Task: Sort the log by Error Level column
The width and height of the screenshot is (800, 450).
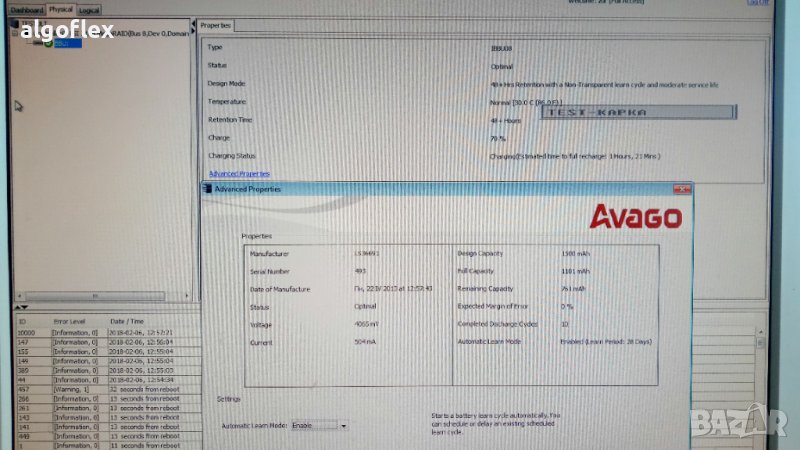Action: [x=69, y=320]
